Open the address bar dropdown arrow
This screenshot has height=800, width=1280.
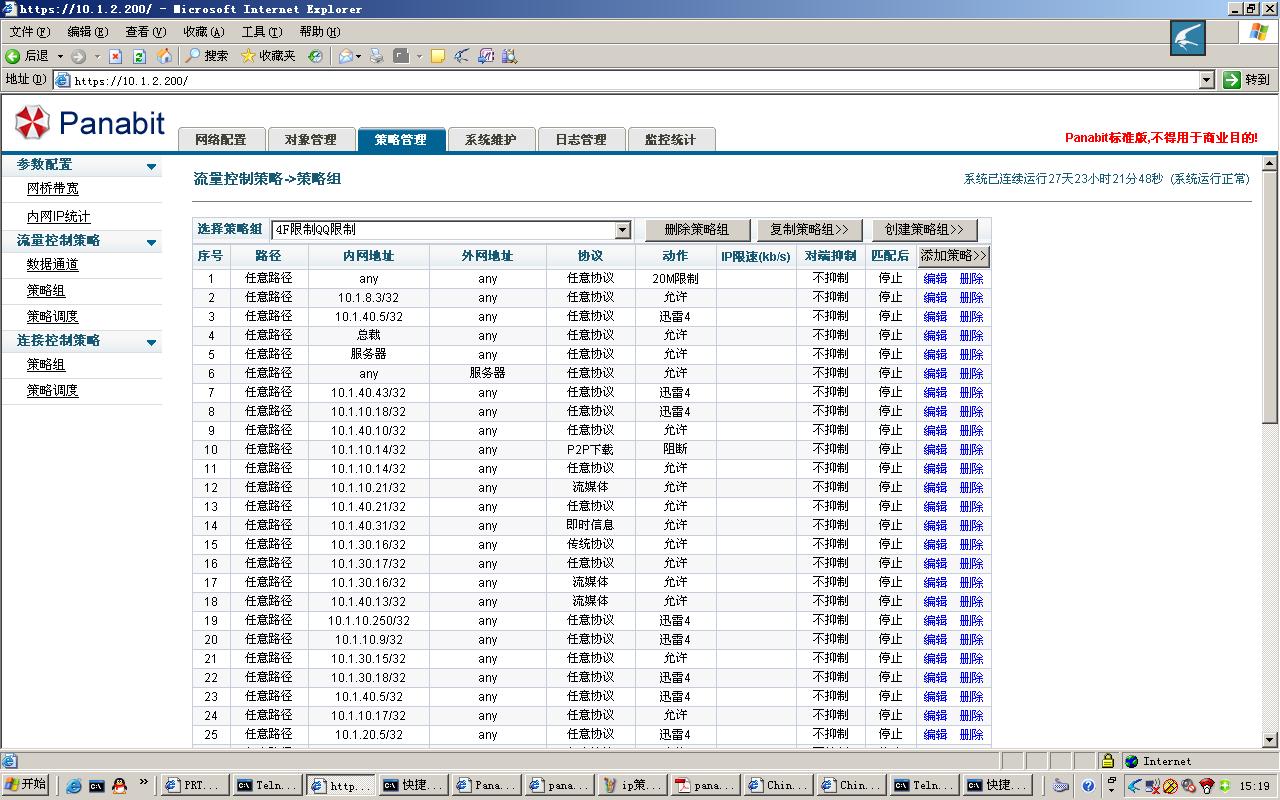point(1206,80)
